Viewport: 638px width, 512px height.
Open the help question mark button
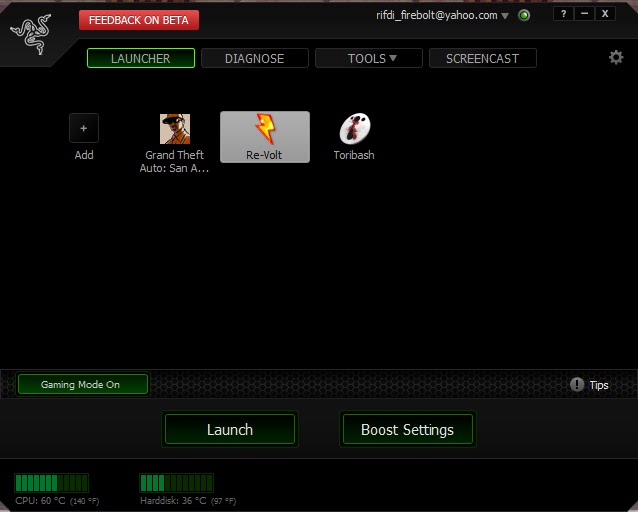pyautogui.click(x=564, y=14)
